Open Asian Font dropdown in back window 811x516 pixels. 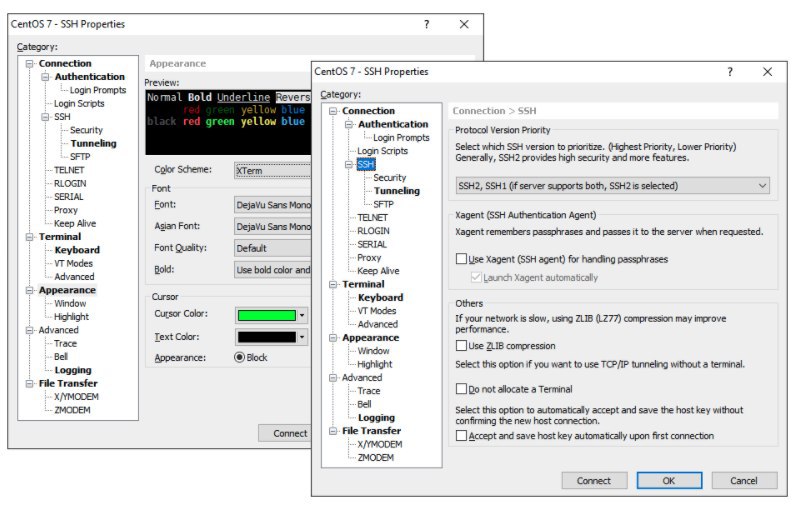(x=273, y=226)
